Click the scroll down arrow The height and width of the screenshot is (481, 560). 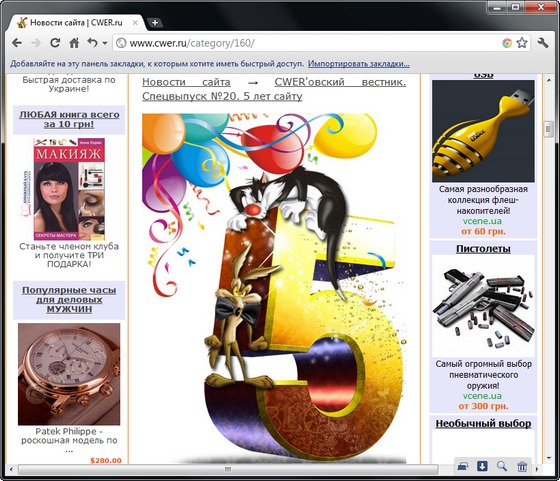549,458
